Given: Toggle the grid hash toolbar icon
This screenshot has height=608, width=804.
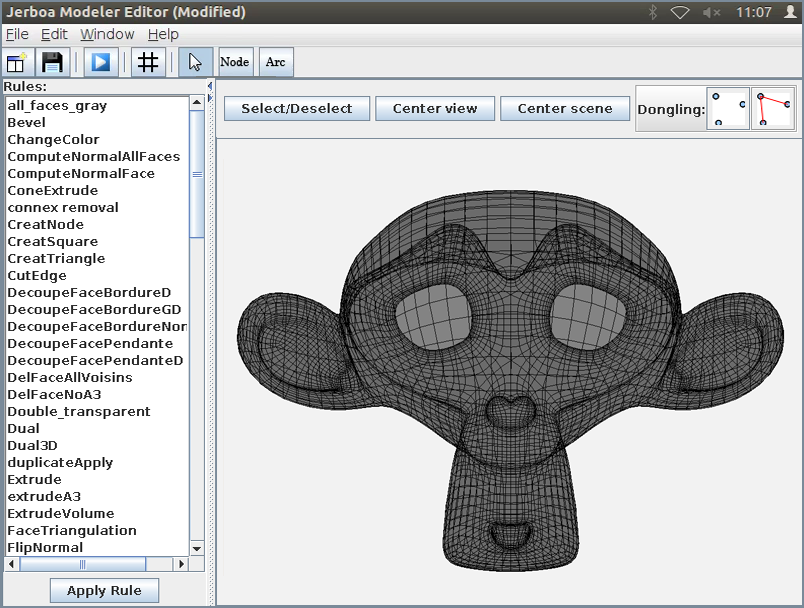Looking at the screenshot, I should [x=148, y=62].
